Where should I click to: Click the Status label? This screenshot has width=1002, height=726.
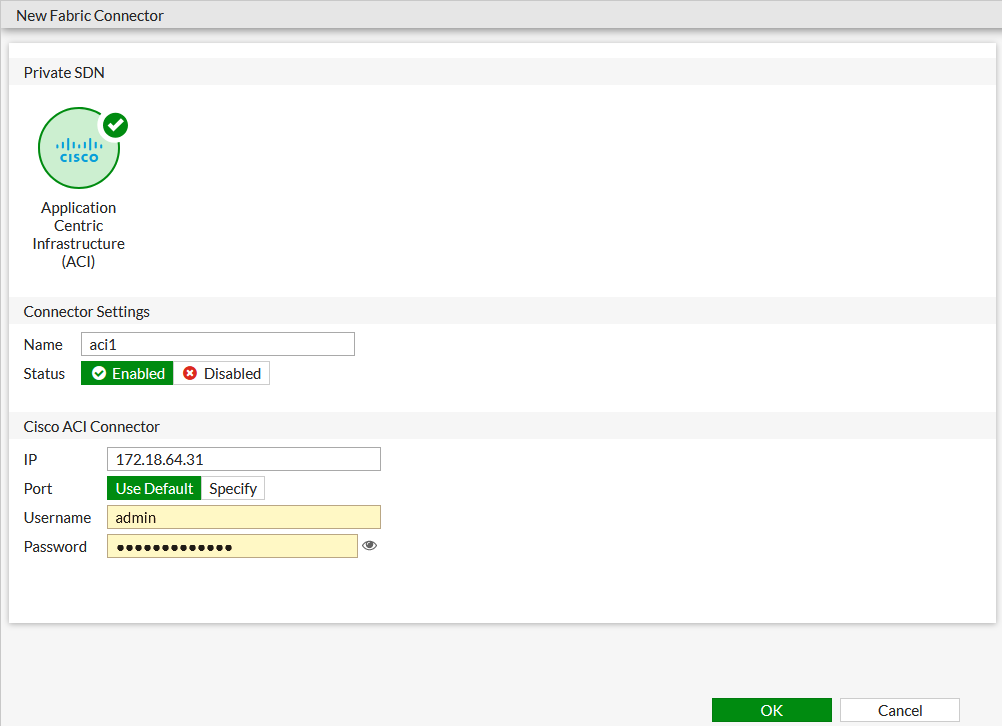tap(44, 374)
